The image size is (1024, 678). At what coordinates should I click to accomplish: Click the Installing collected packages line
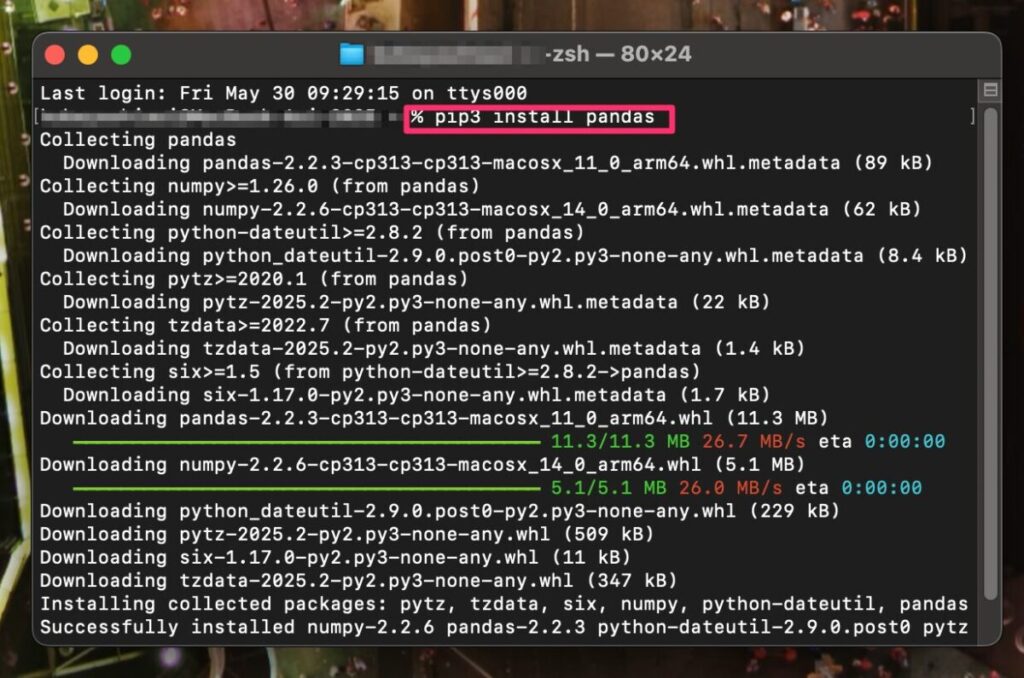click(x=504, y=604)
